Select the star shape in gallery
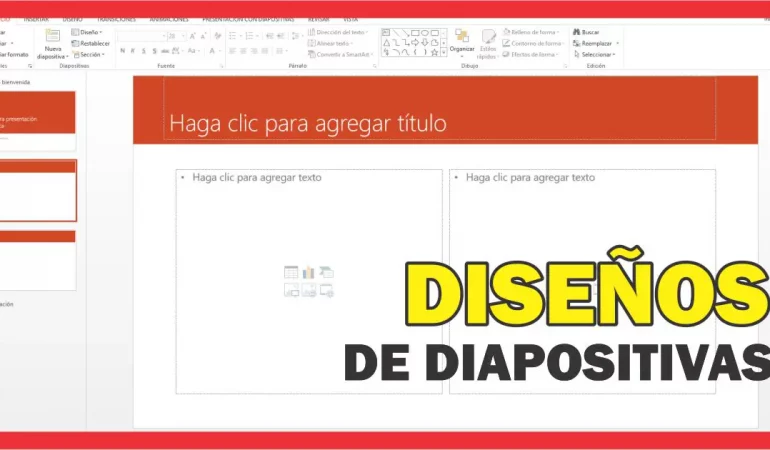The height and width of the screenshot is (450, 770). pyautogui.click(x=435, y=53)
